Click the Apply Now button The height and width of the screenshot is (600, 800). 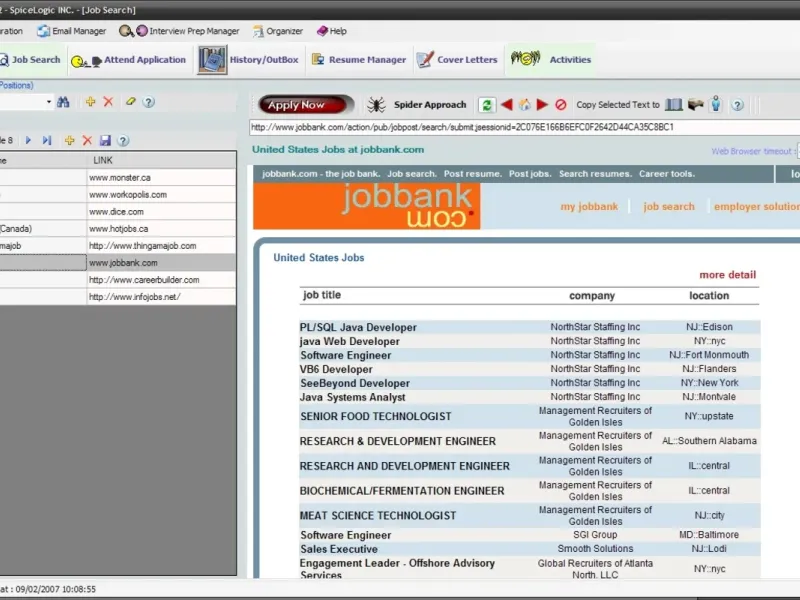pos(306,105)
